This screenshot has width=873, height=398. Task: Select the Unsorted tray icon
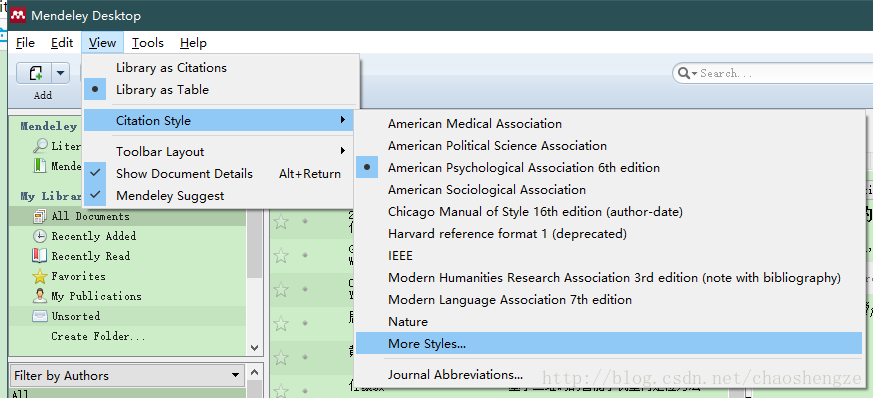pyautogui.click(x=40, y=316)
